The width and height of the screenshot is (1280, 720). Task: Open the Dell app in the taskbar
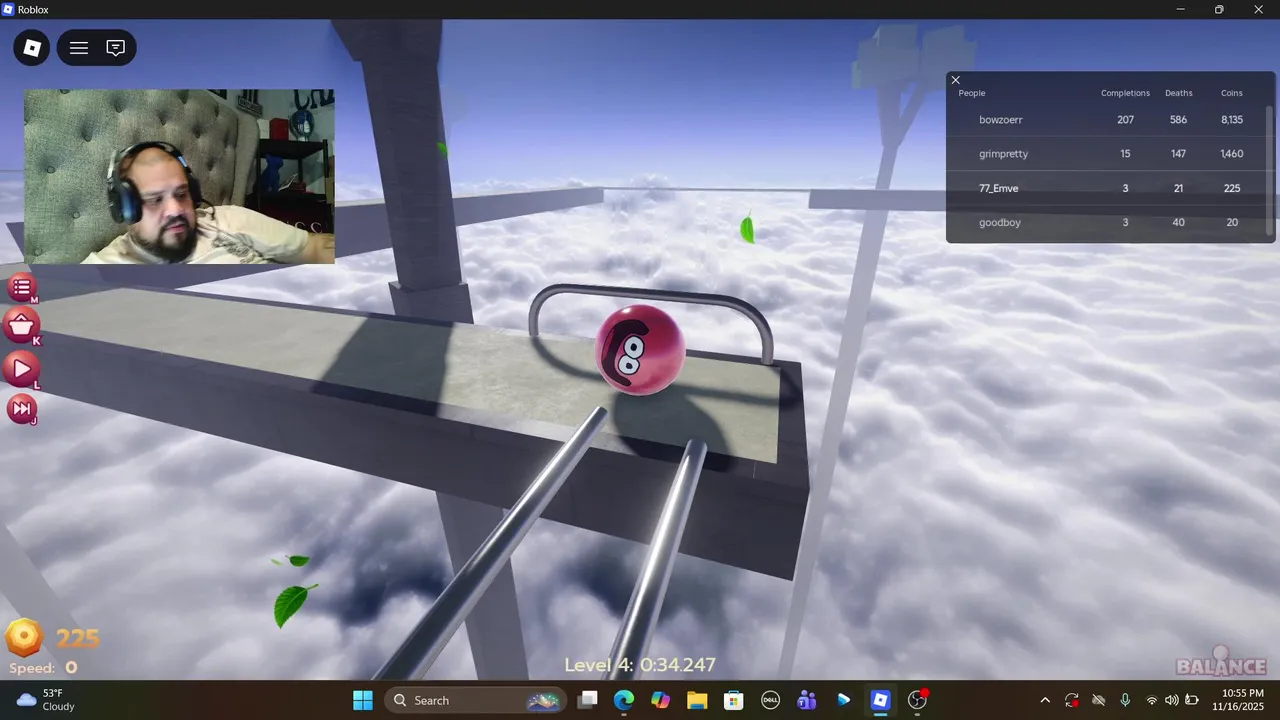[770, 700]
